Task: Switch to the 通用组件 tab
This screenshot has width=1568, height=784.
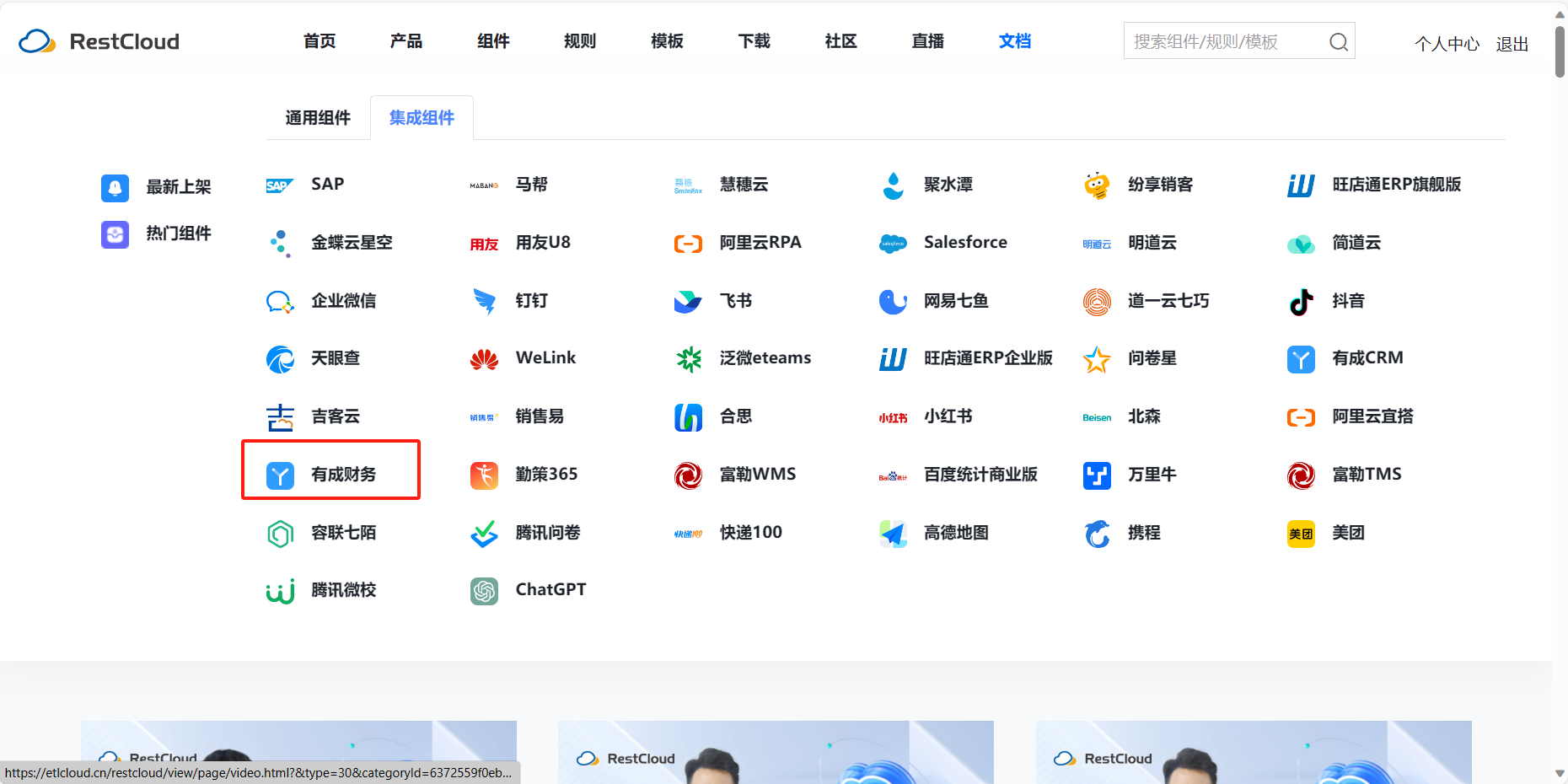Action: pyautogui.click(x=318, y=118)
